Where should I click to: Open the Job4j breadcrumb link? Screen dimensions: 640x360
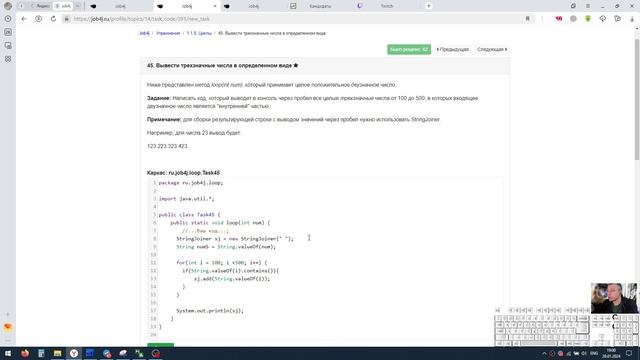pyautogui.click(x=144, y=33)
